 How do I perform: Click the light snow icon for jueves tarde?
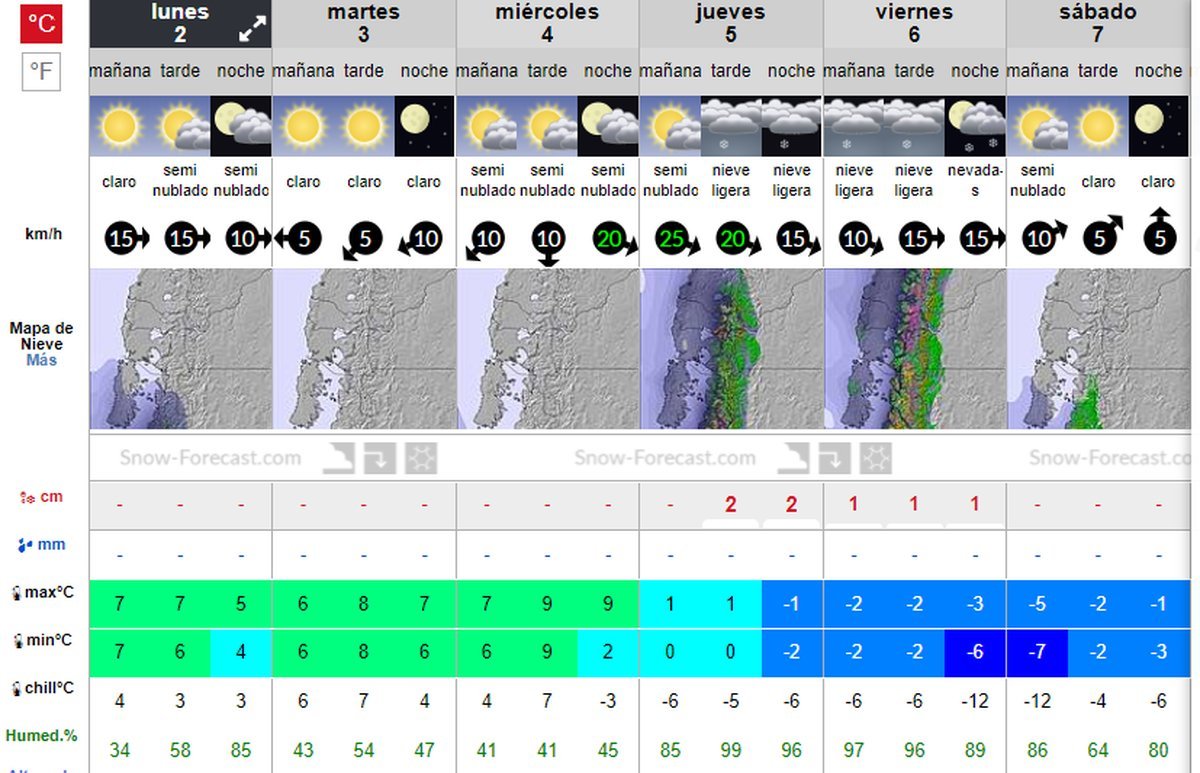pyautogui.click(x=731, y=126)
